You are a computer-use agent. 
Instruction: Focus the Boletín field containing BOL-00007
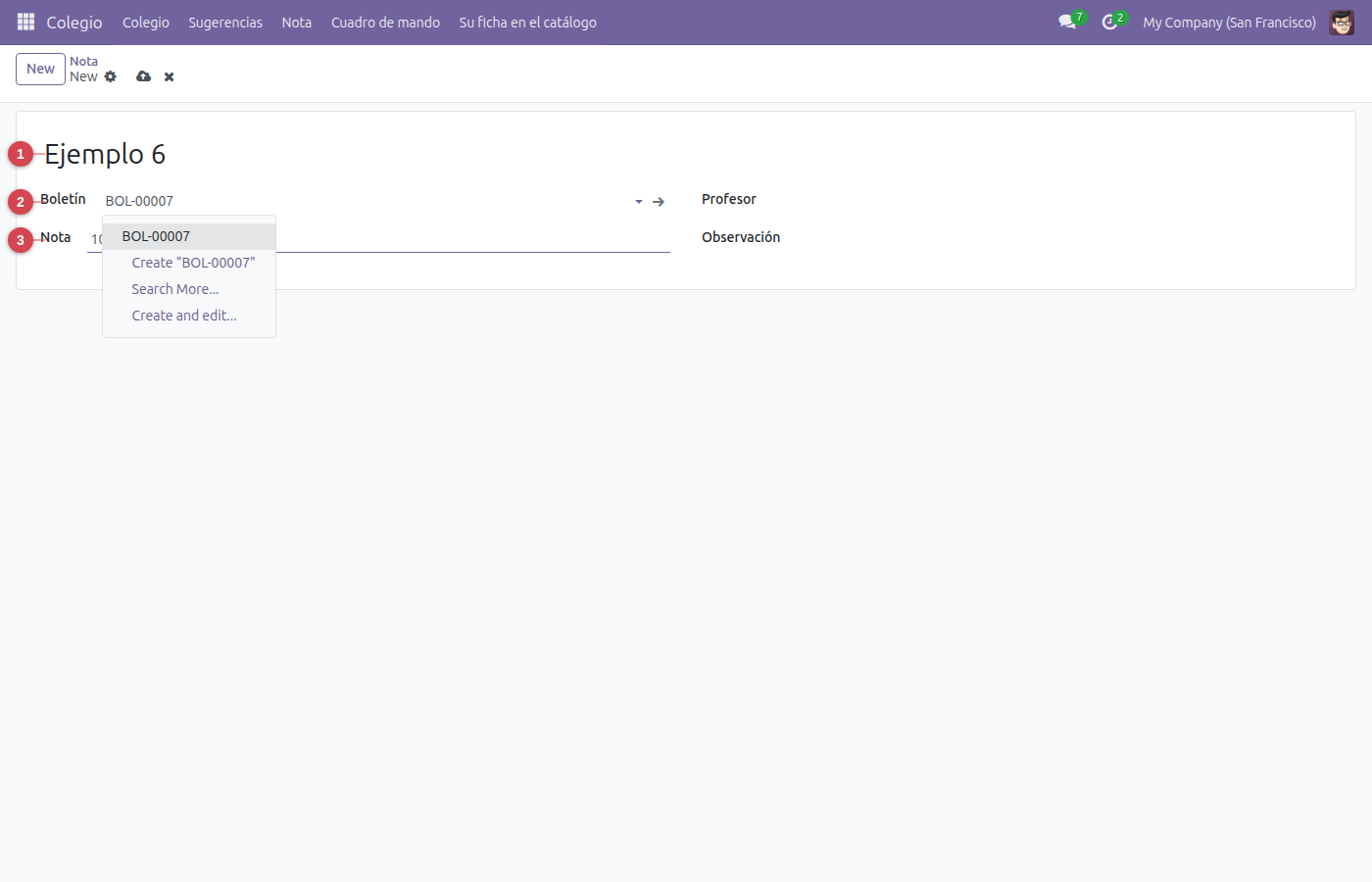tap(365, 201)
